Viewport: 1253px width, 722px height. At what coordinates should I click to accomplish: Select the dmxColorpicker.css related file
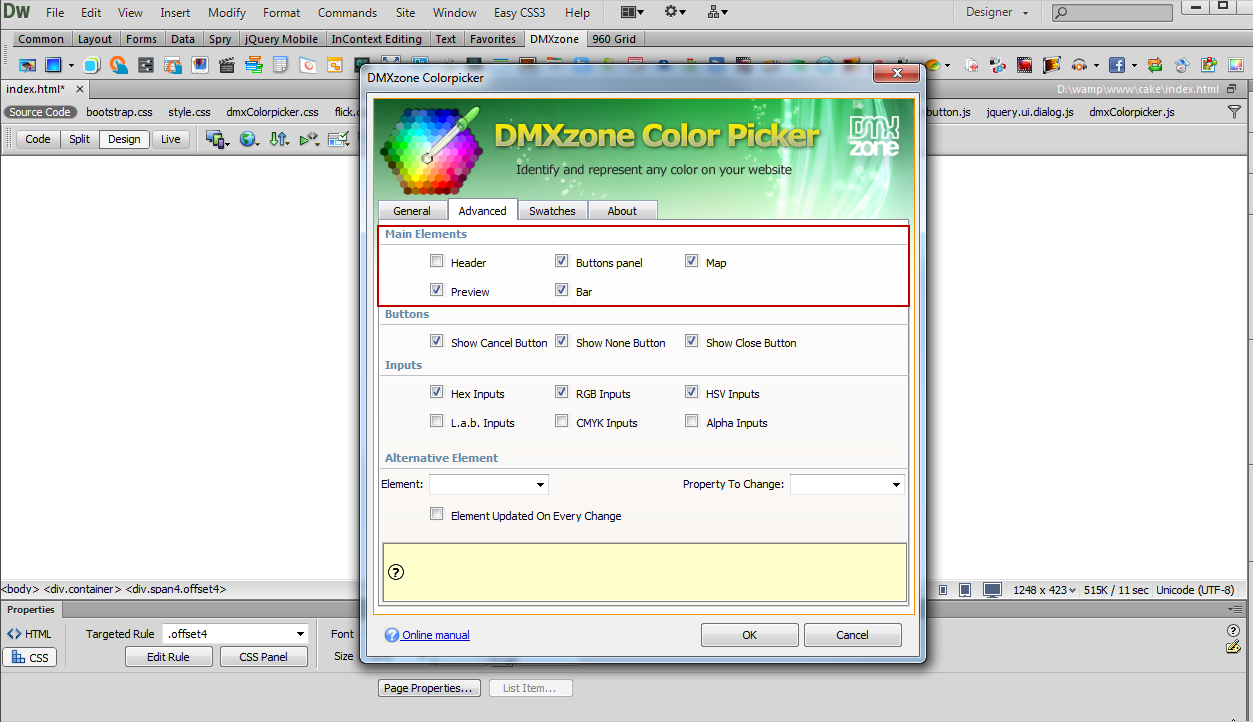coord(272,112)
